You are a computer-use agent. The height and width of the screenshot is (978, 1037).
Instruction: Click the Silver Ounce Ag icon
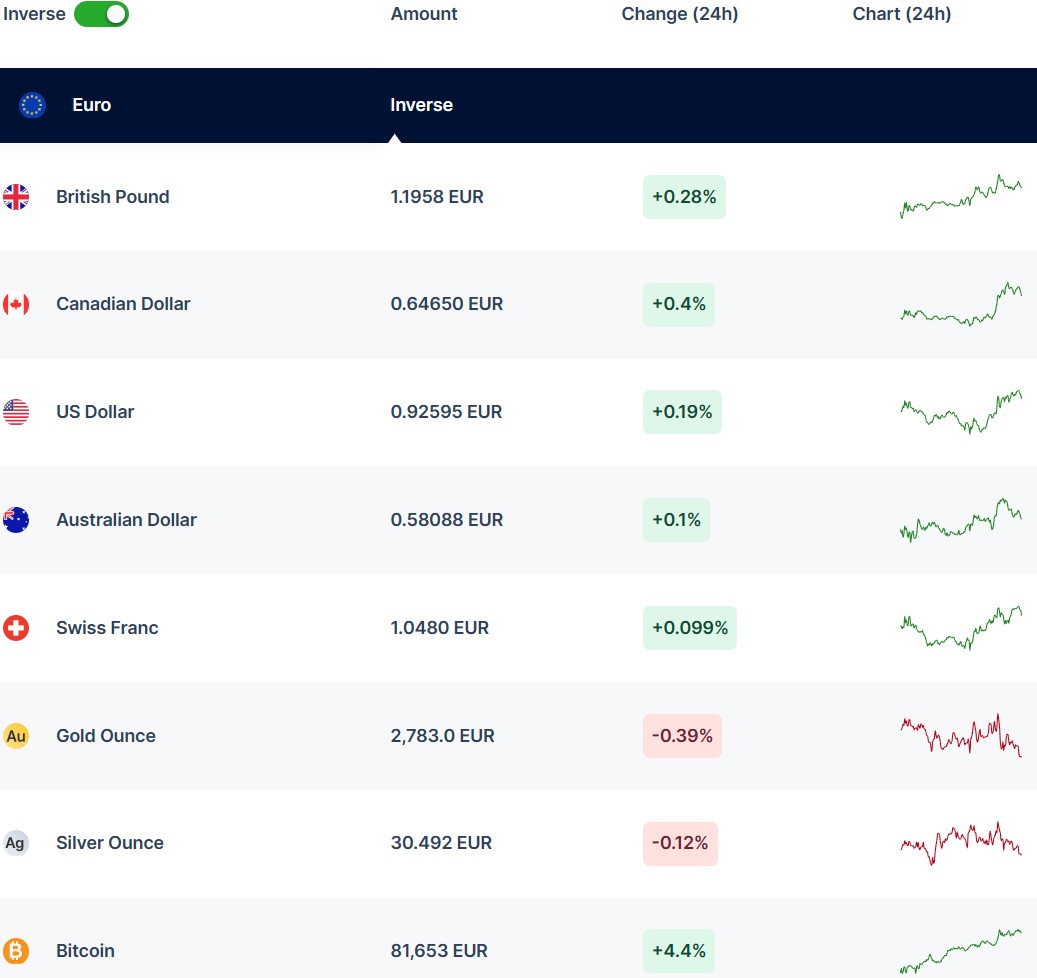click(16, 843)
